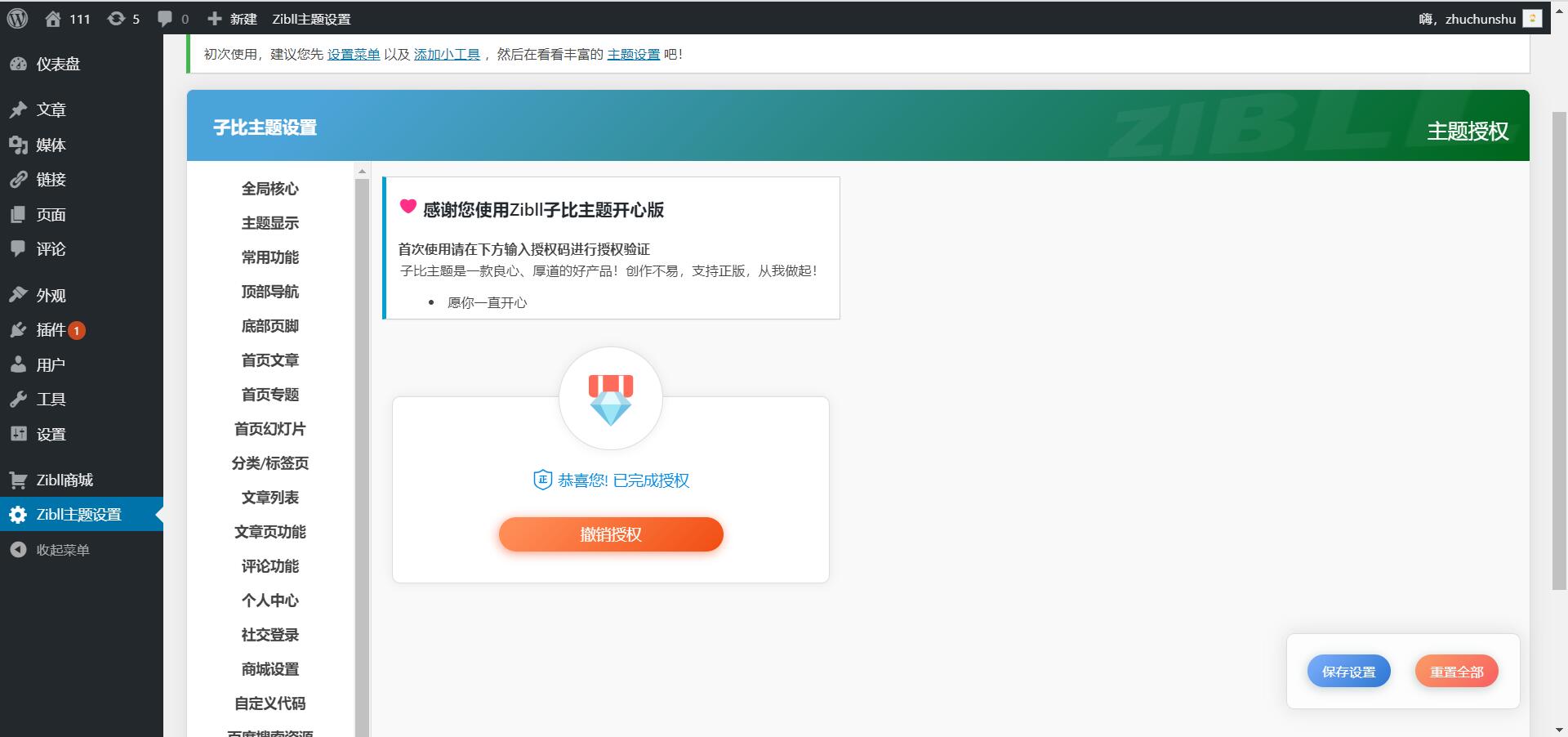Click 恭喜您! 已完成授权 text
The width and height of the screenshot is (1568, 737).
click(x=623, y=480)
